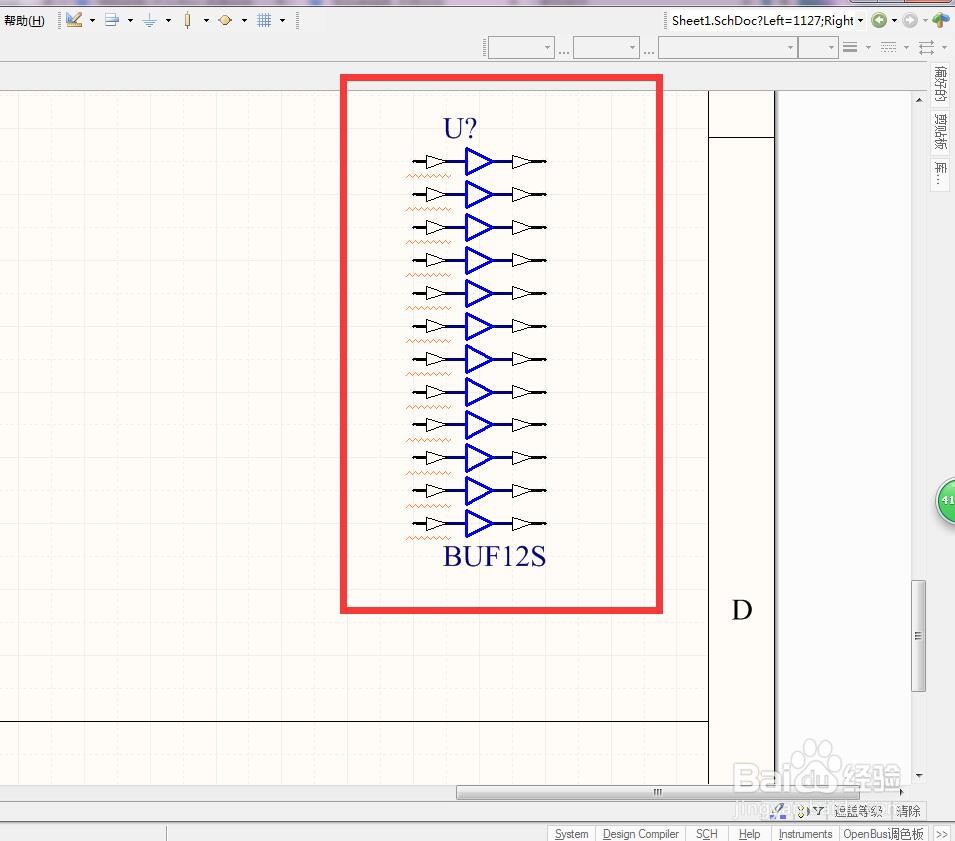Click the 清除 clear button
Screen dimensions: 955x841
coord(908,811)
